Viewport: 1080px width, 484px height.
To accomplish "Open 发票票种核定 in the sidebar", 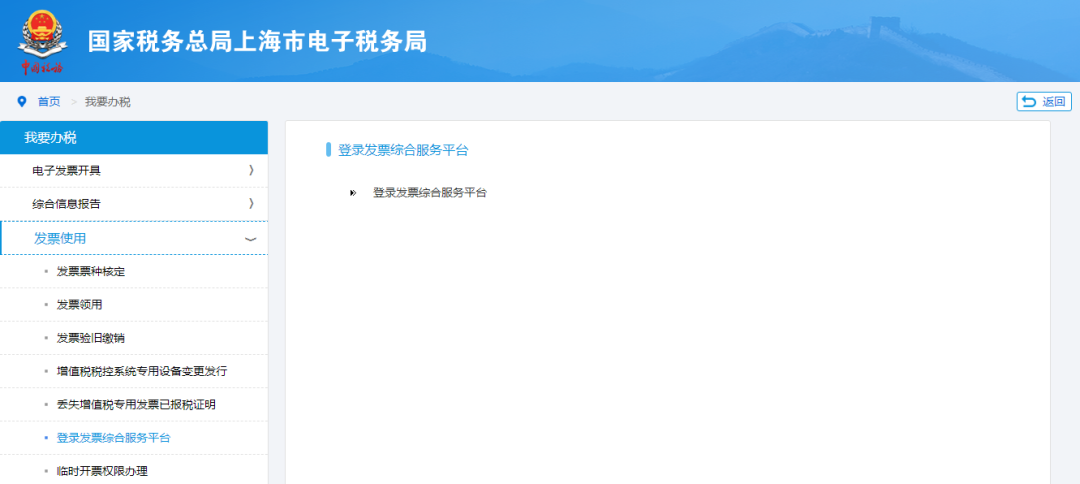I will pos(91,272).
